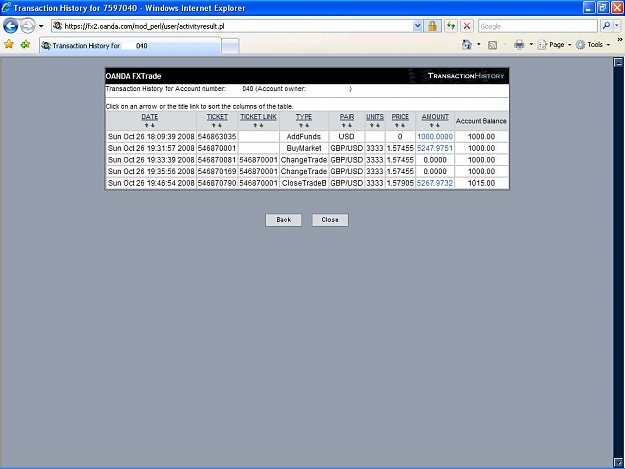Click the down arrow under DATE
The height and width of the screenshot is (469, 625).
(153, 126)
